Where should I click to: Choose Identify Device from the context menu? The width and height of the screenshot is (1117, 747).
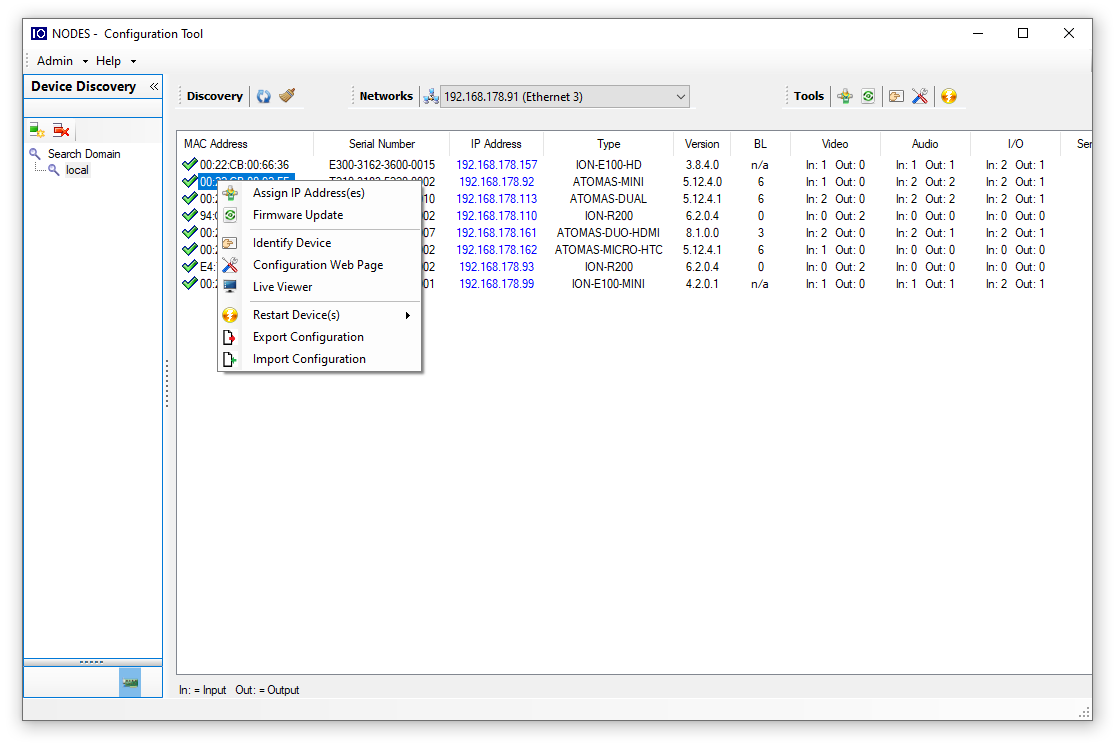[x=293, y=242]
